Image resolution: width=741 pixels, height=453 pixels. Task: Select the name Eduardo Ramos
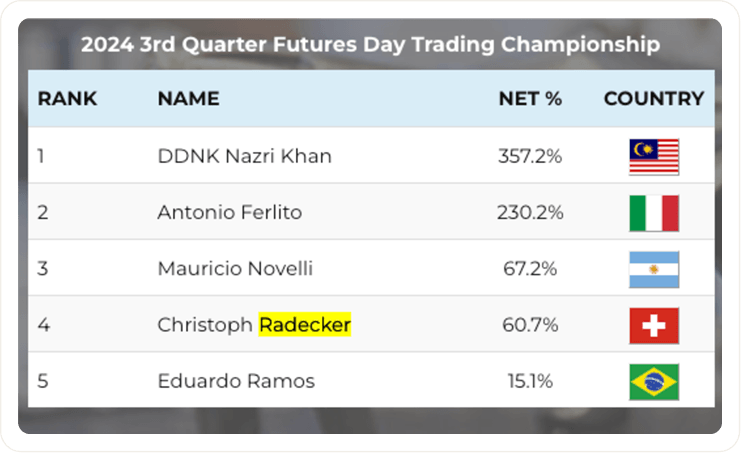click(236, 381)
